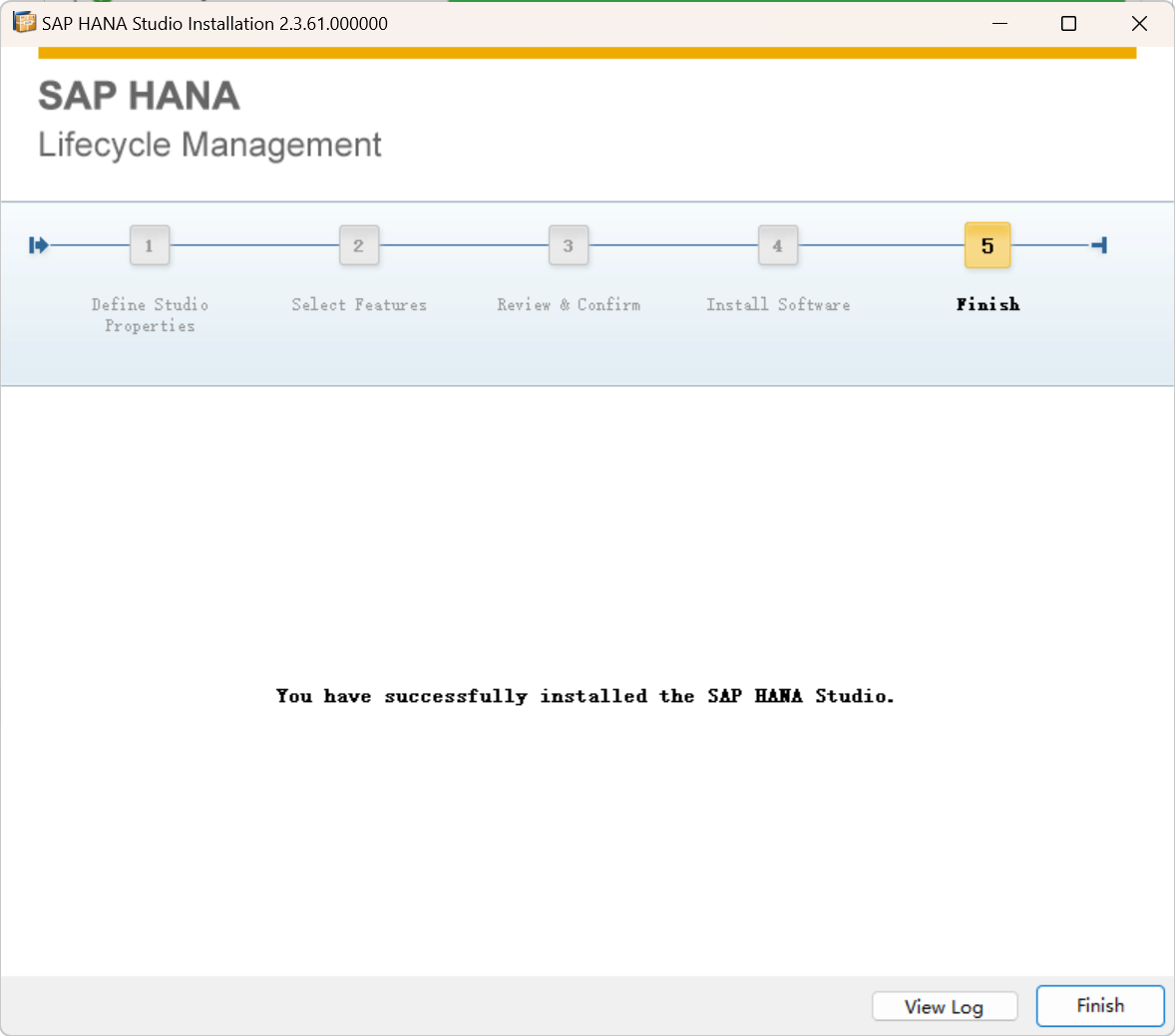Click the 'Review & Confirm' step label
This screenshot has height=1036, width=1175.
point(569,304)
